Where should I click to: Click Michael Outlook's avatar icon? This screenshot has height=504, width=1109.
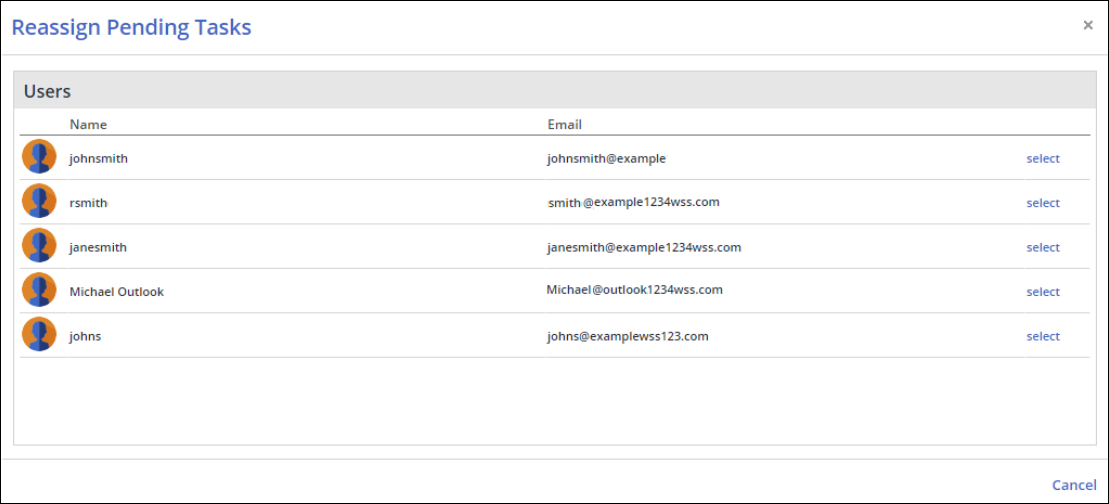coord(39,291)
